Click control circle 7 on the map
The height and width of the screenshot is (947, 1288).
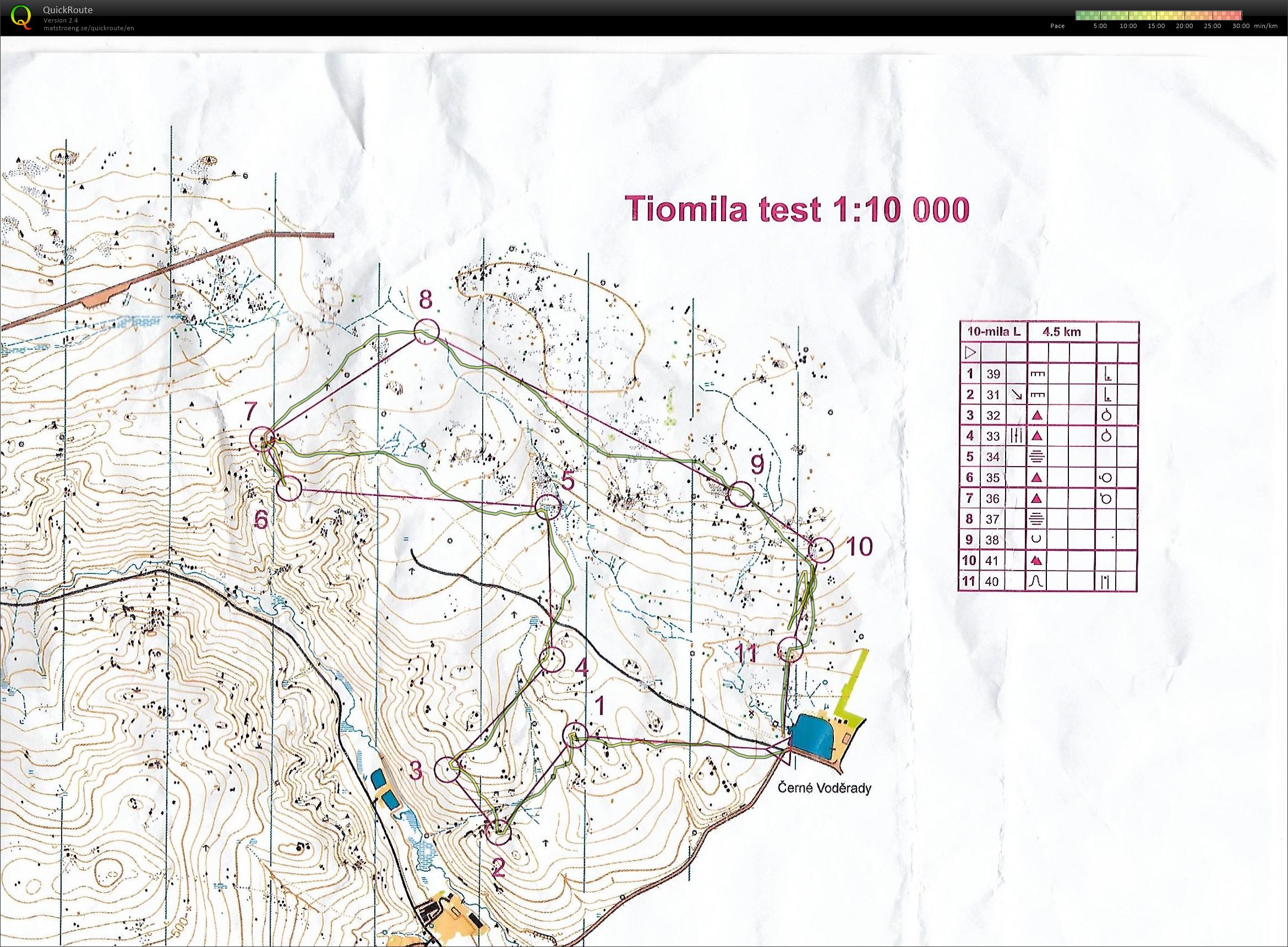click(263, 439)
